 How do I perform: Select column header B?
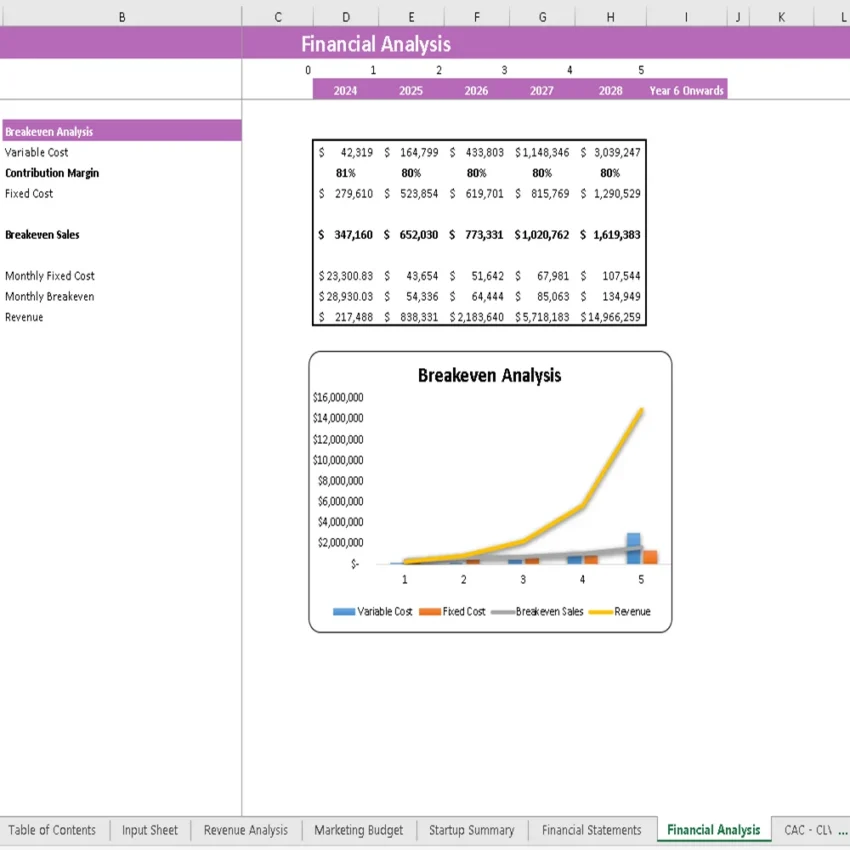click(121, 16)
